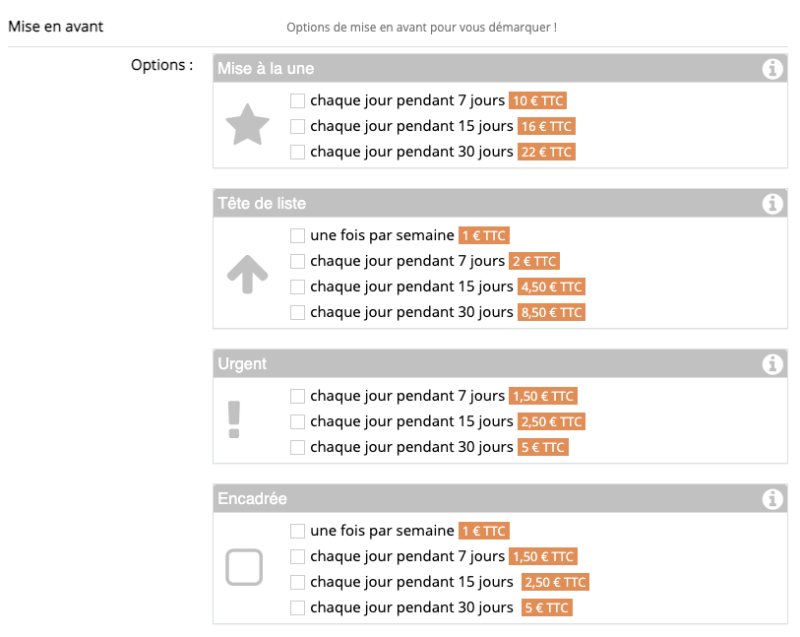
Task: Tick Encadrée une fois par semaine
Action: click(x=297, y=531)
